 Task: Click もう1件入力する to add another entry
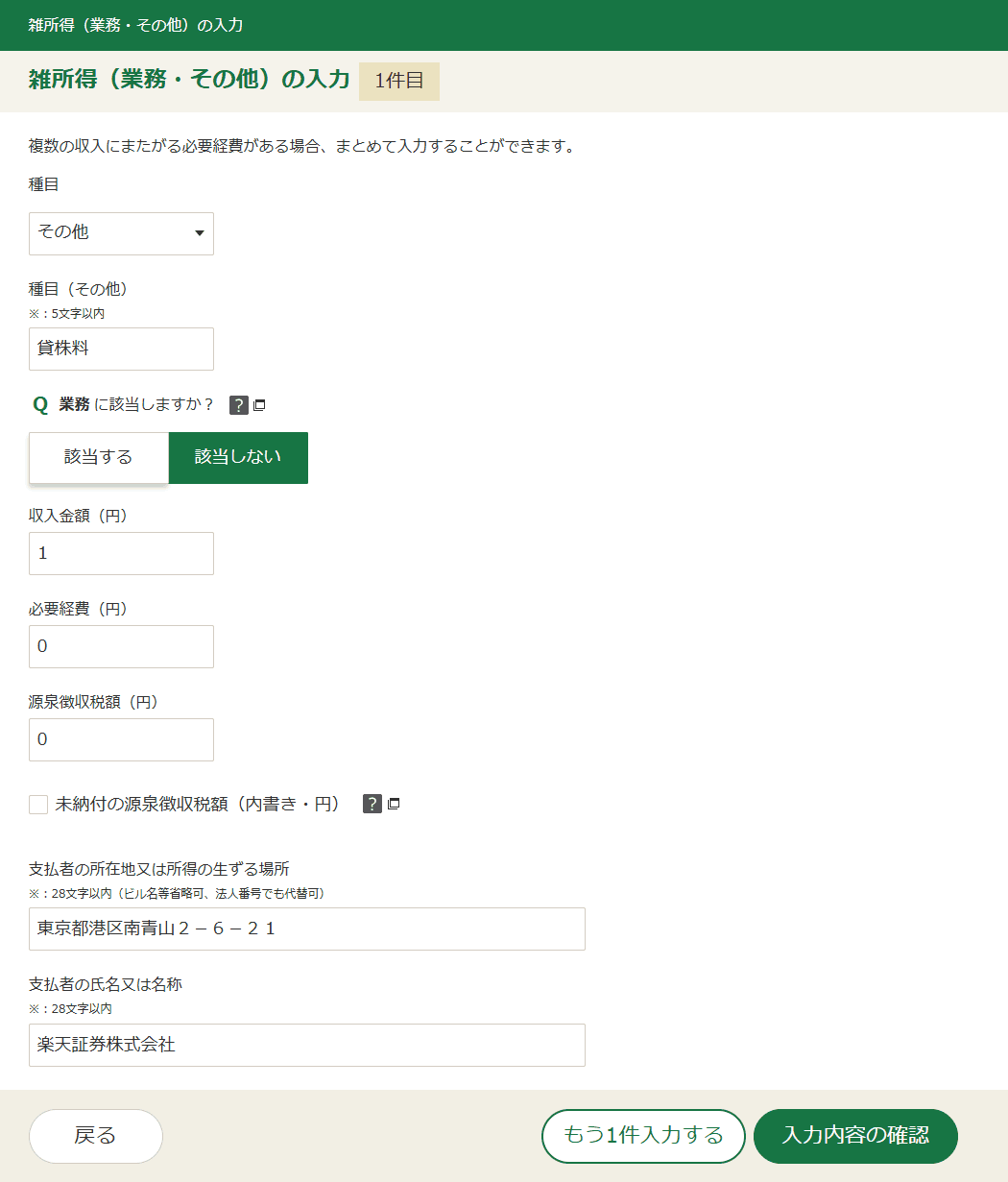(x=643, y=1136)
